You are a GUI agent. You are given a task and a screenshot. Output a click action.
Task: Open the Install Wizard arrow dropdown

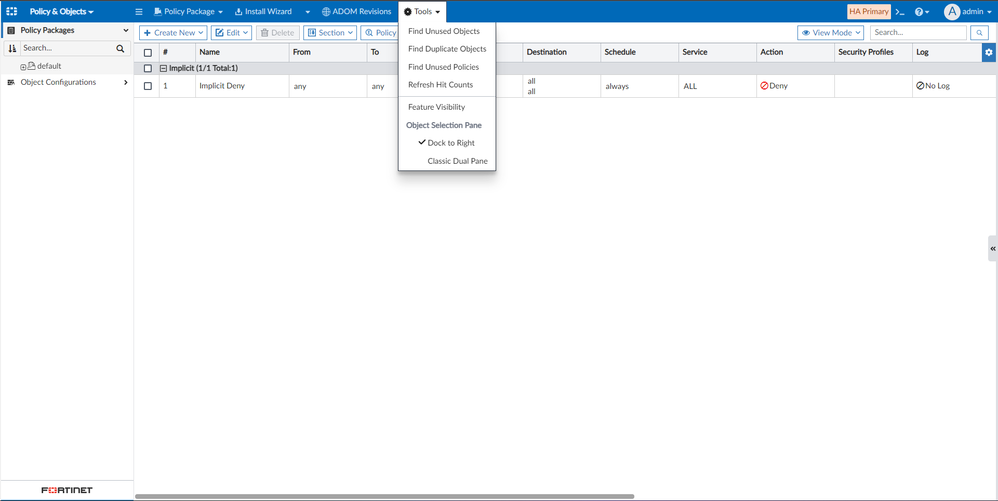point(307,11)
